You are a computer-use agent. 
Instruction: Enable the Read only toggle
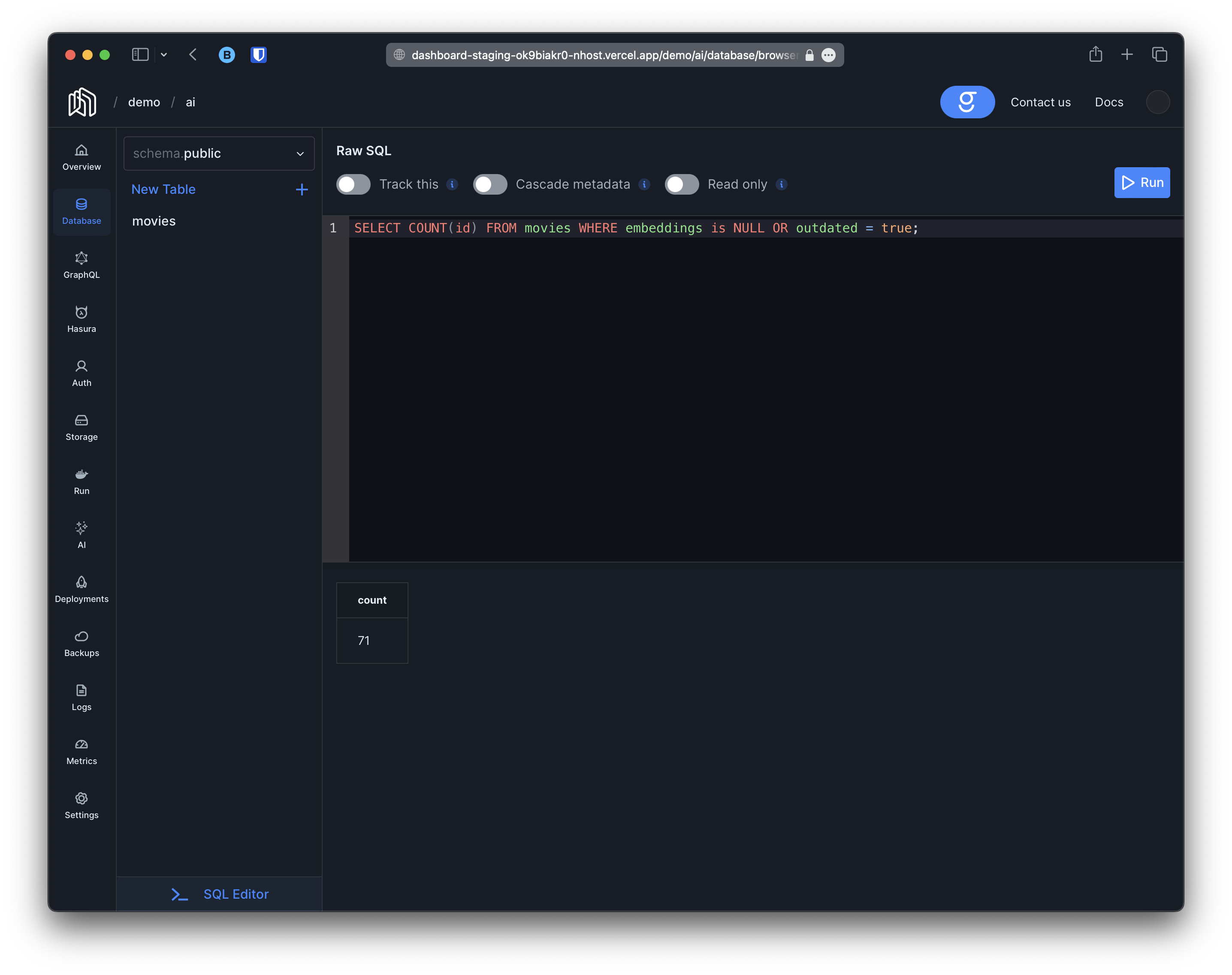click(681, 184)
